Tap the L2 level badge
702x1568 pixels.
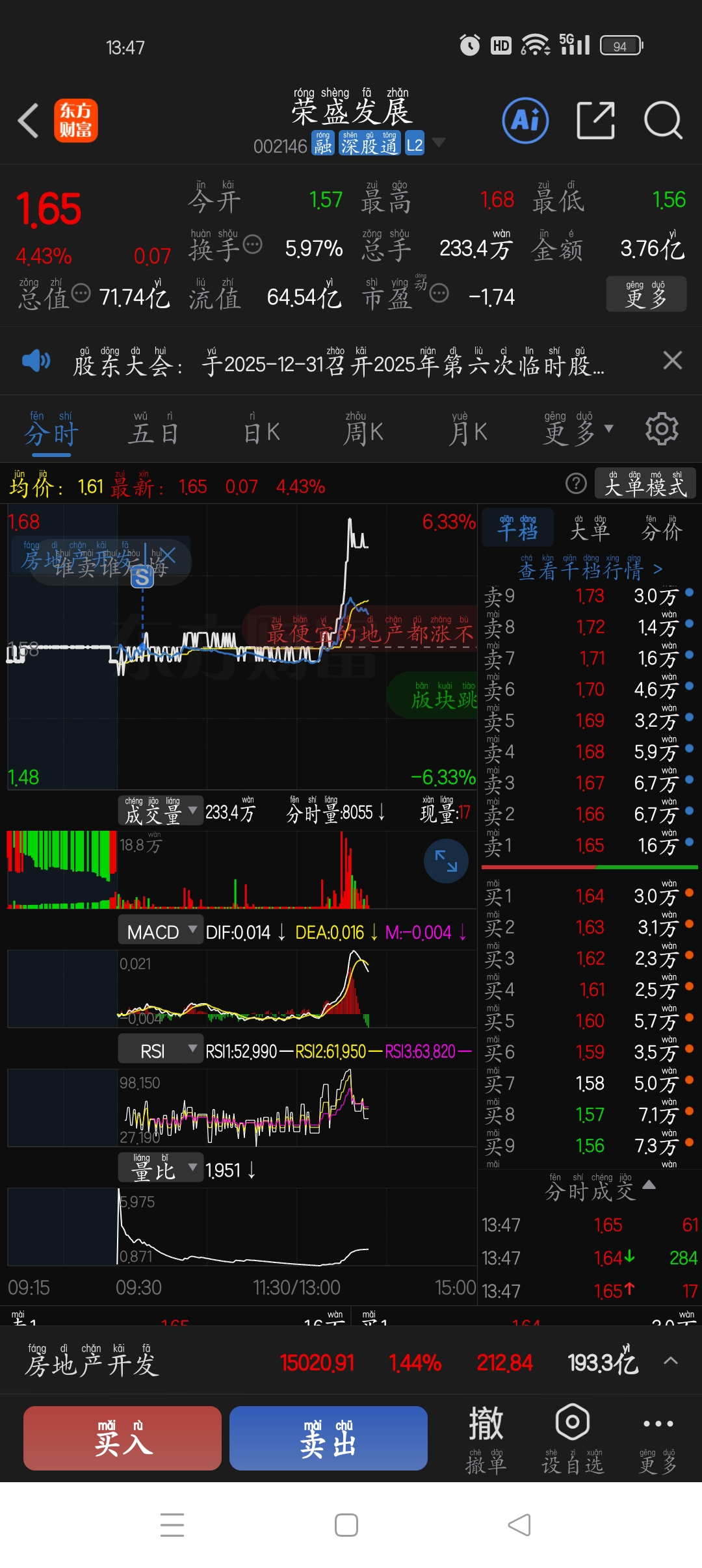[x=415, y=144]
